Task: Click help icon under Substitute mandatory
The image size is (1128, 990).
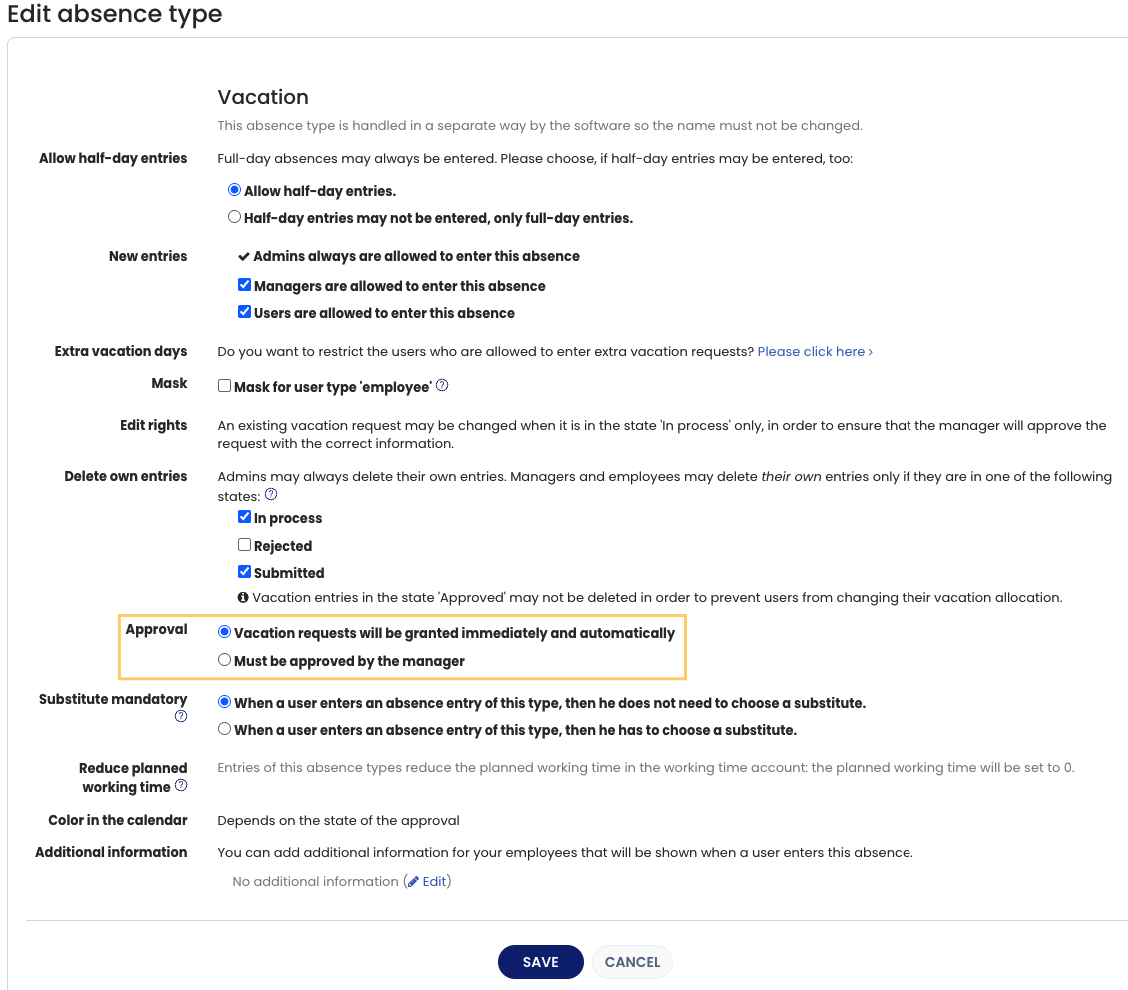Action: pos(181,716)
